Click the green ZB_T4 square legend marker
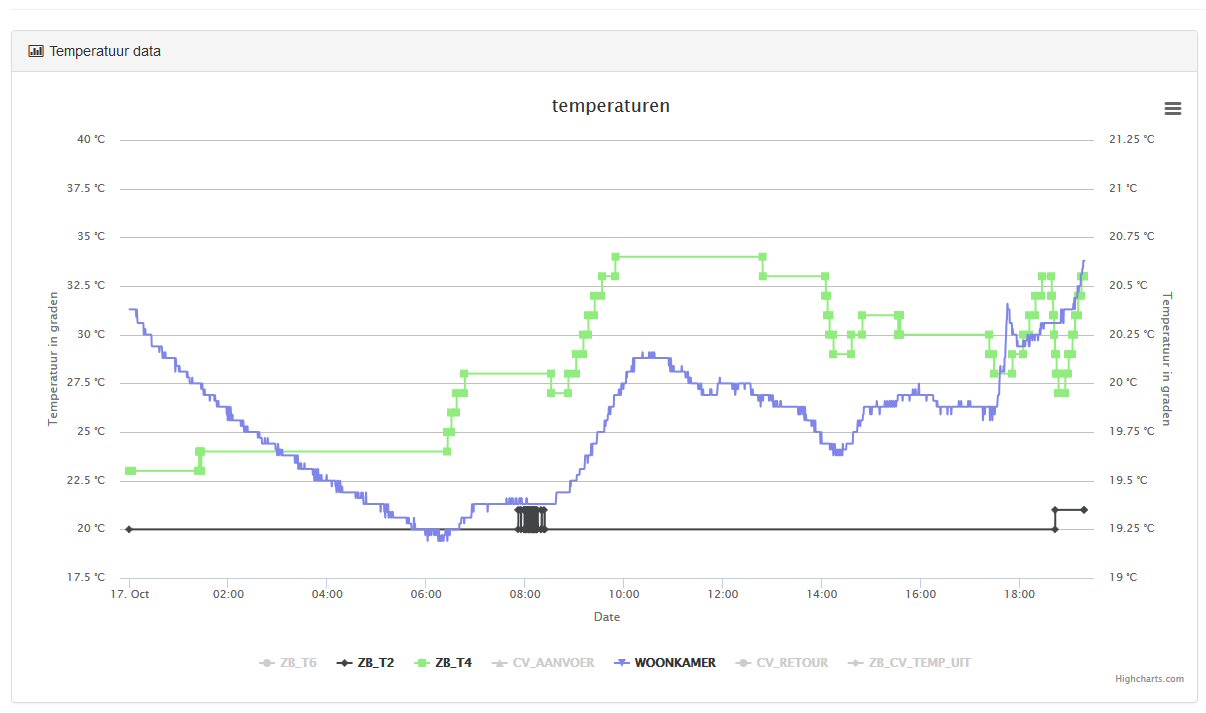Image resolution: width=1206 pixels, height=713 pixels. pos(422,663)
